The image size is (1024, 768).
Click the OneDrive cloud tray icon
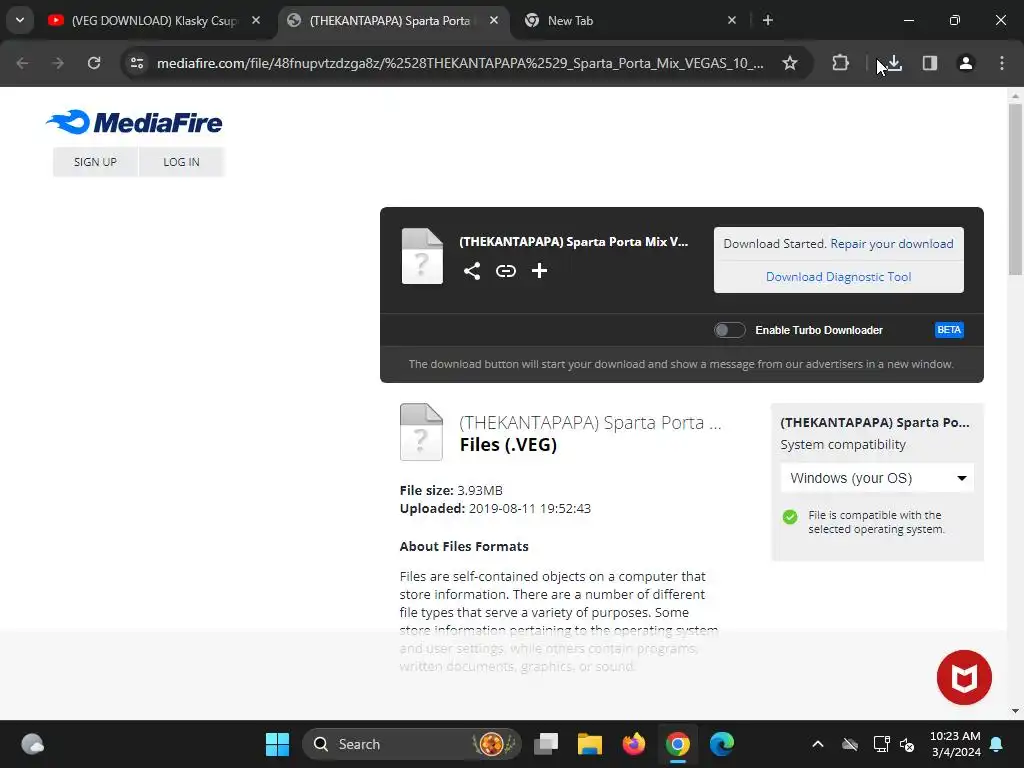click(x=850, y=744)
